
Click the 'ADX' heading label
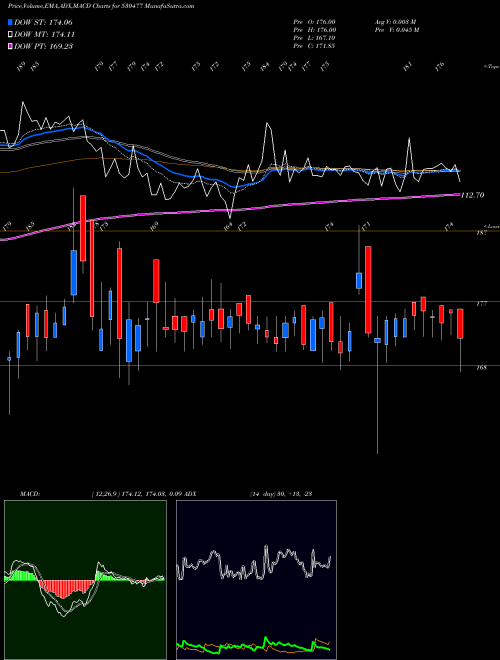pyautogui.click(x=190, y=494)
